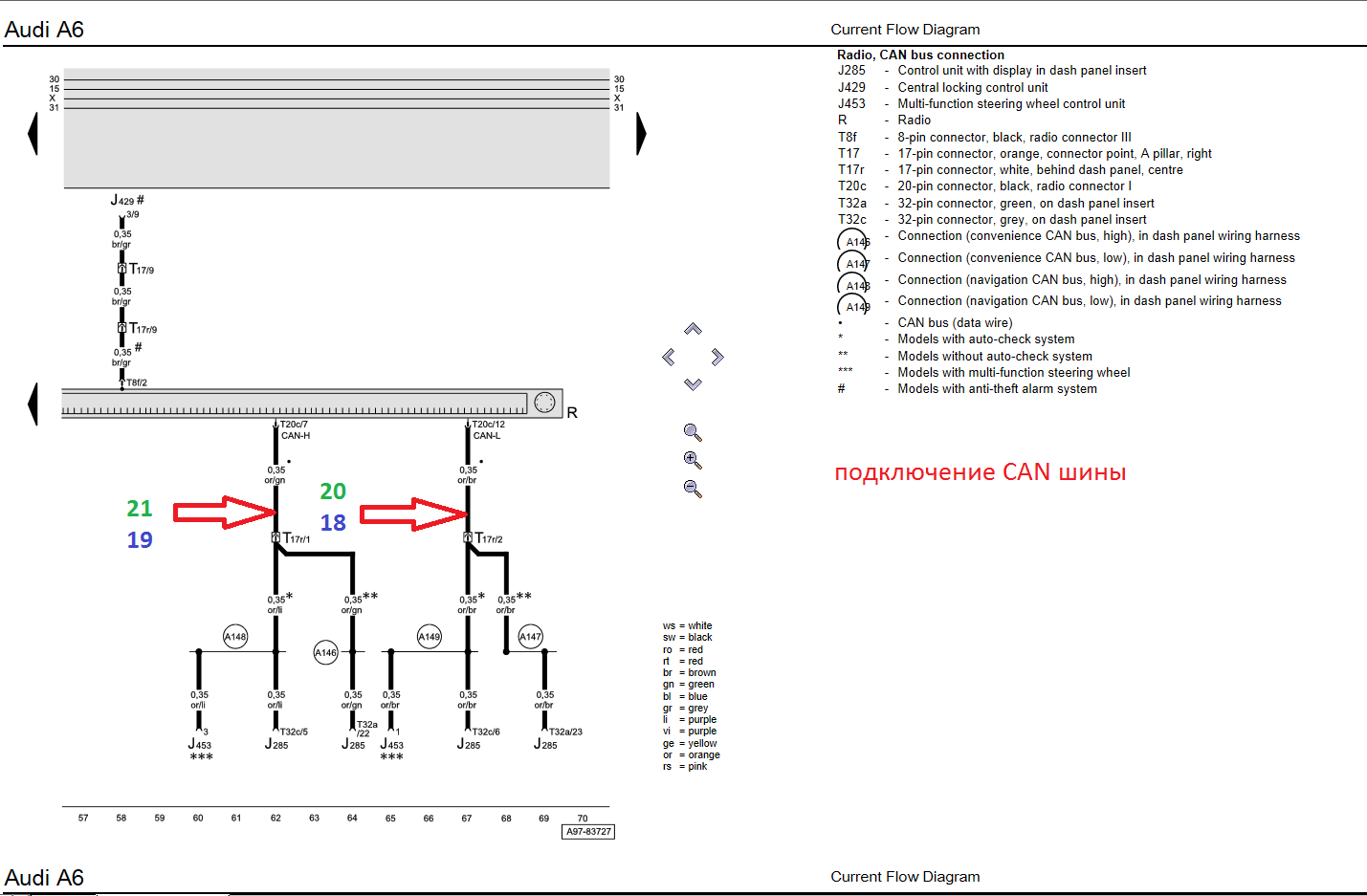
Task: Click the top 'Current Flow Diagram' title
Action: 905,30
